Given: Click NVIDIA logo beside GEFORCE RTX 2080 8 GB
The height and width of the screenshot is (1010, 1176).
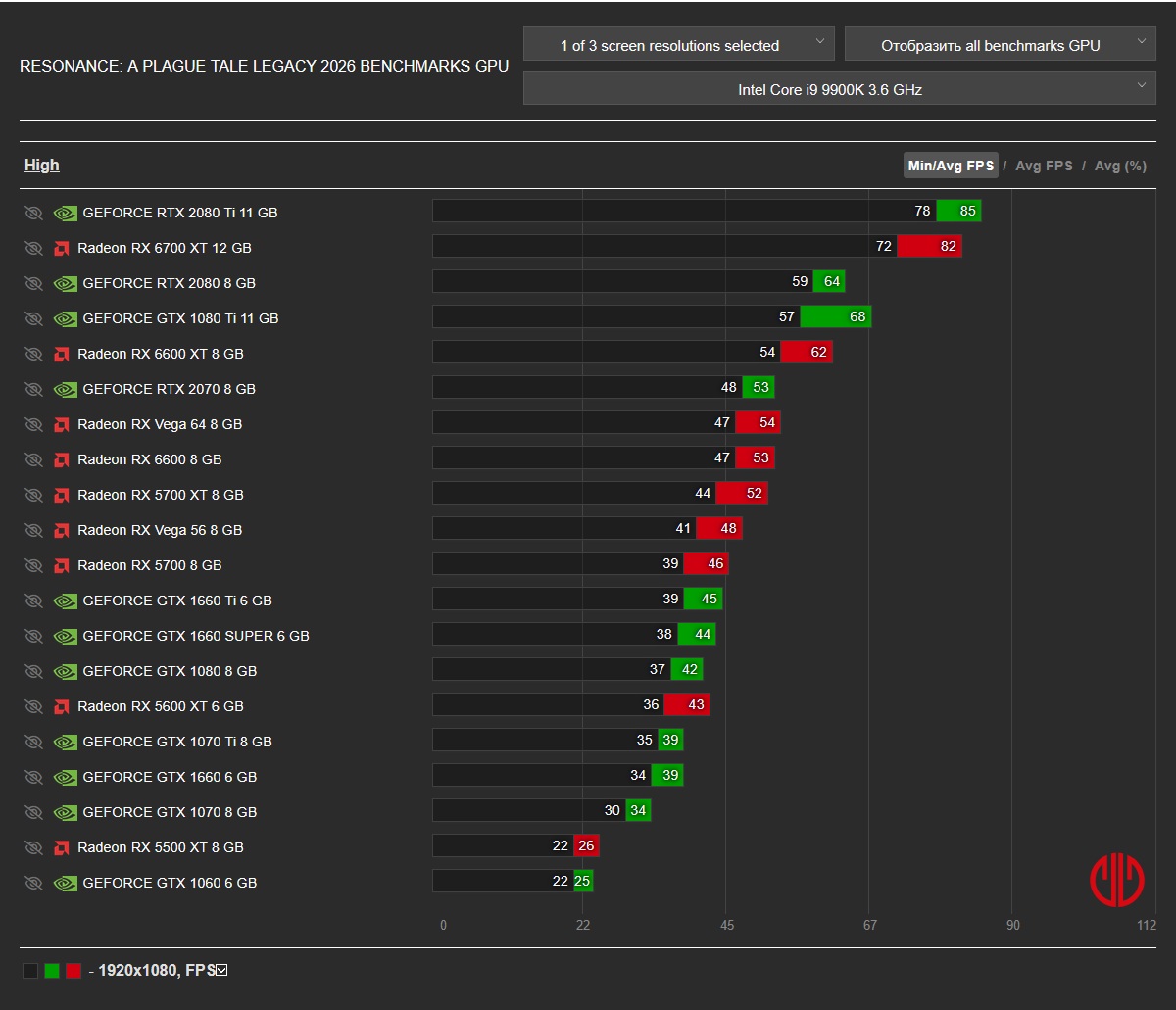Looking at the screenshot, I should (65, 283).
